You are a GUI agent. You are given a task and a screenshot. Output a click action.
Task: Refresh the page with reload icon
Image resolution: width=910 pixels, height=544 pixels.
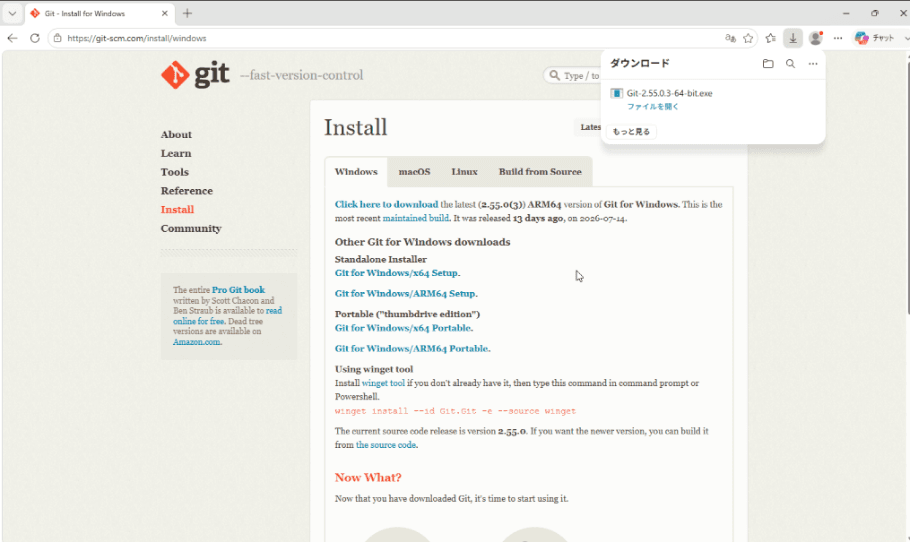35,38
